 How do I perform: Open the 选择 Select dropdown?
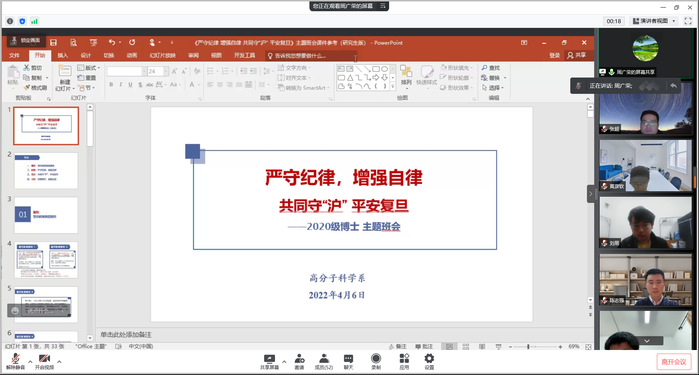pos(493,88)
